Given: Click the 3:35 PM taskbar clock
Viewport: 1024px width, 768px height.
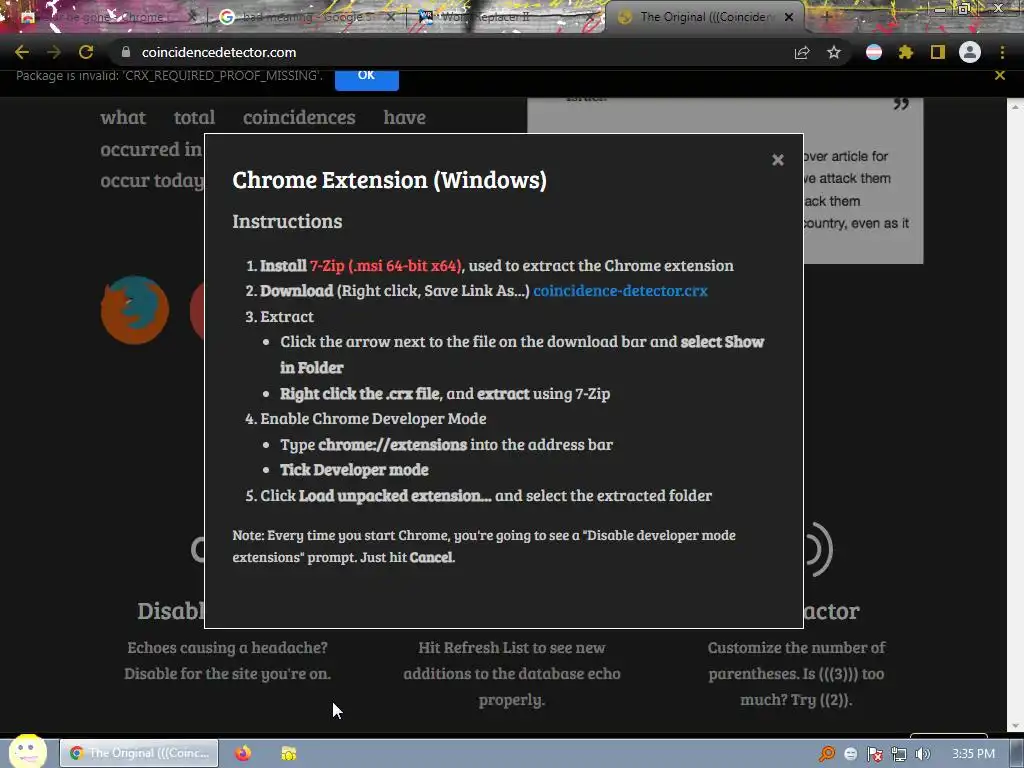Looking at the screenshot, I should (x=973, y=754).
